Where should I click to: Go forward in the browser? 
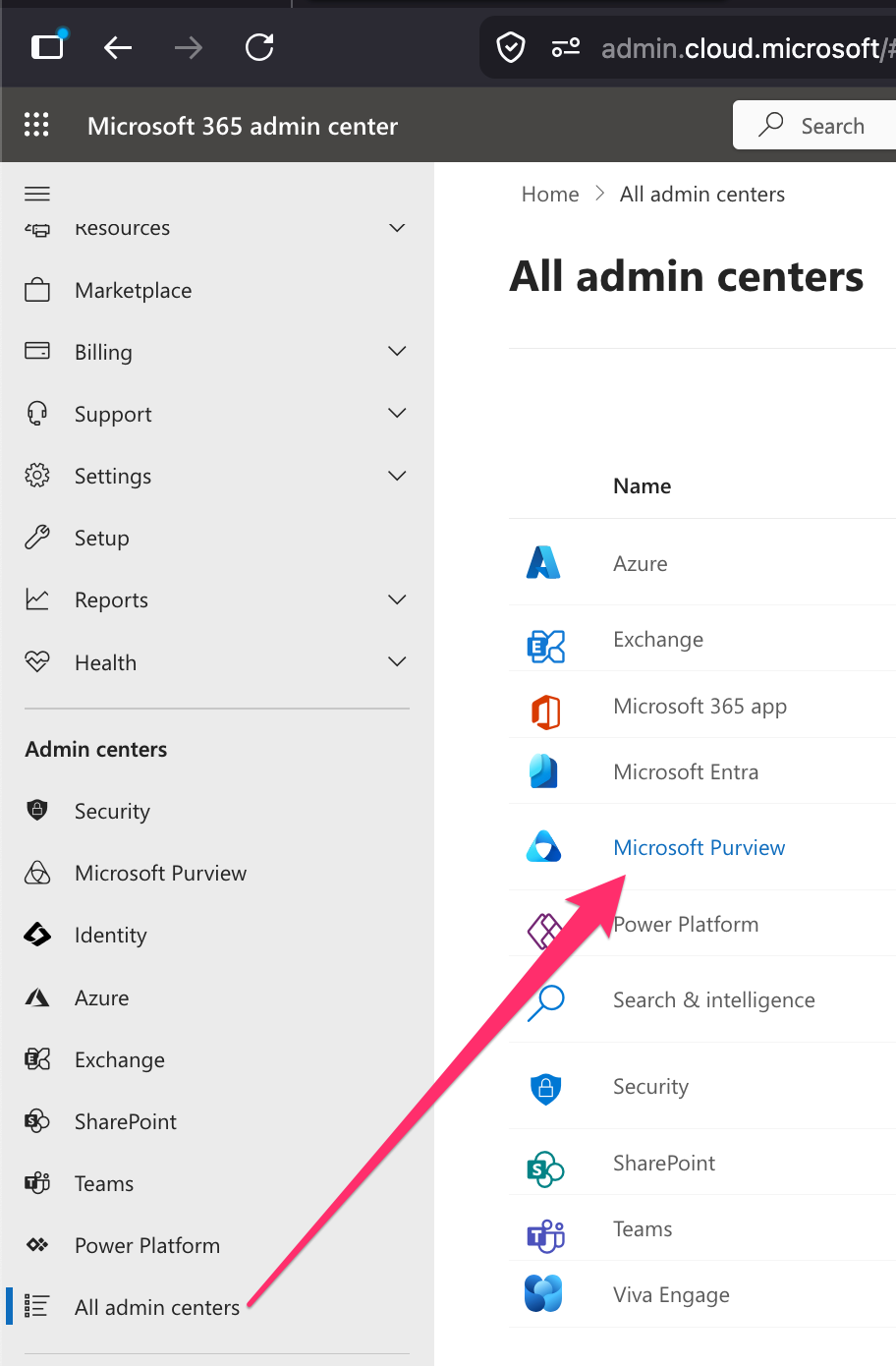pos(188,47)
